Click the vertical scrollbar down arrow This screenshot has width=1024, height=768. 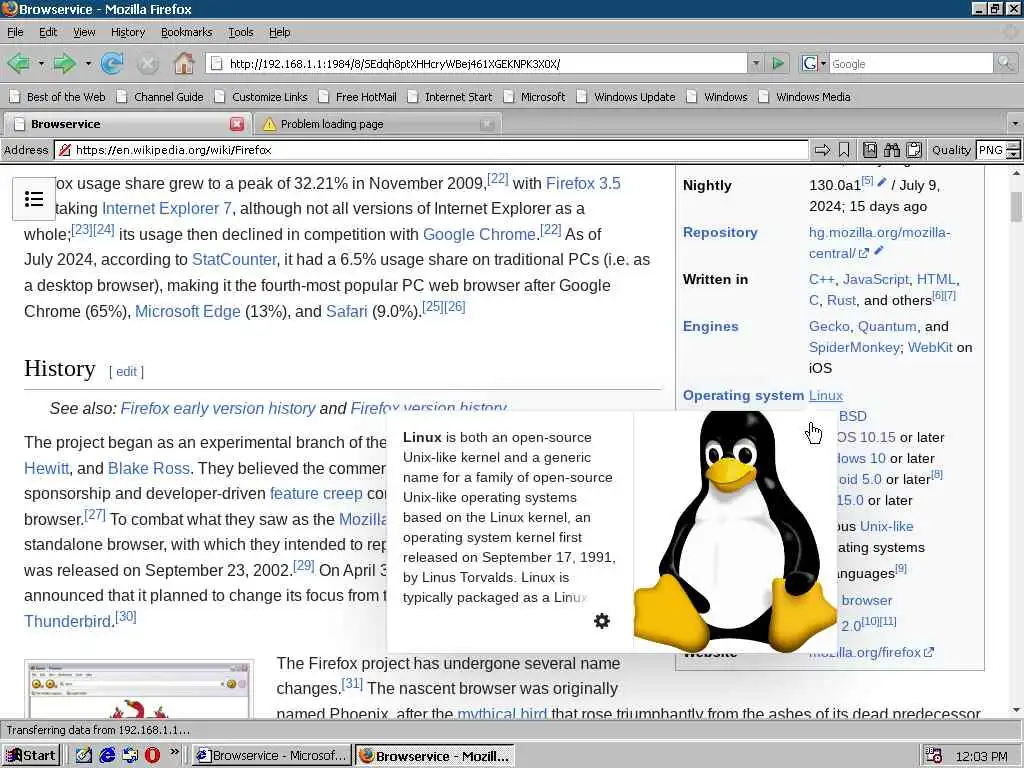[1016, 710]
